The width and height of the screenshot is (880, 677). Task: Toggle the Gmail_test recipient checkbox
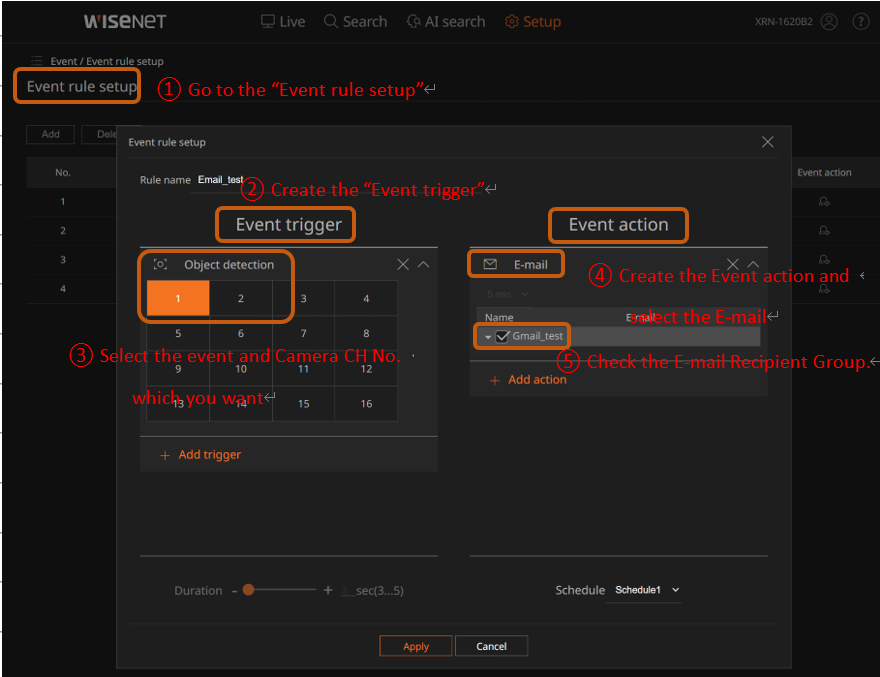tap(502, 336)
